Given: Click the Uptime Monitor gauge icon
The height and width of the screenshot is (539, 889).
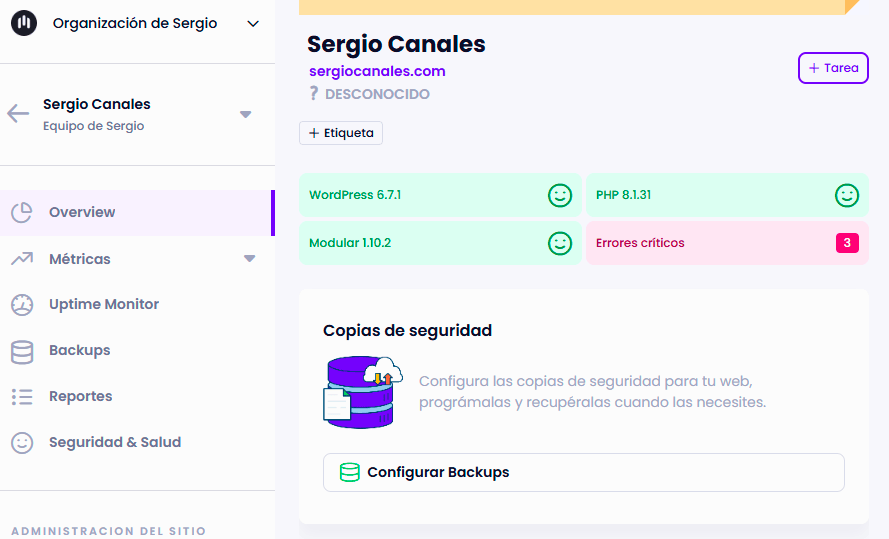Looking at the screenshot, I should (x=22, y=305).
